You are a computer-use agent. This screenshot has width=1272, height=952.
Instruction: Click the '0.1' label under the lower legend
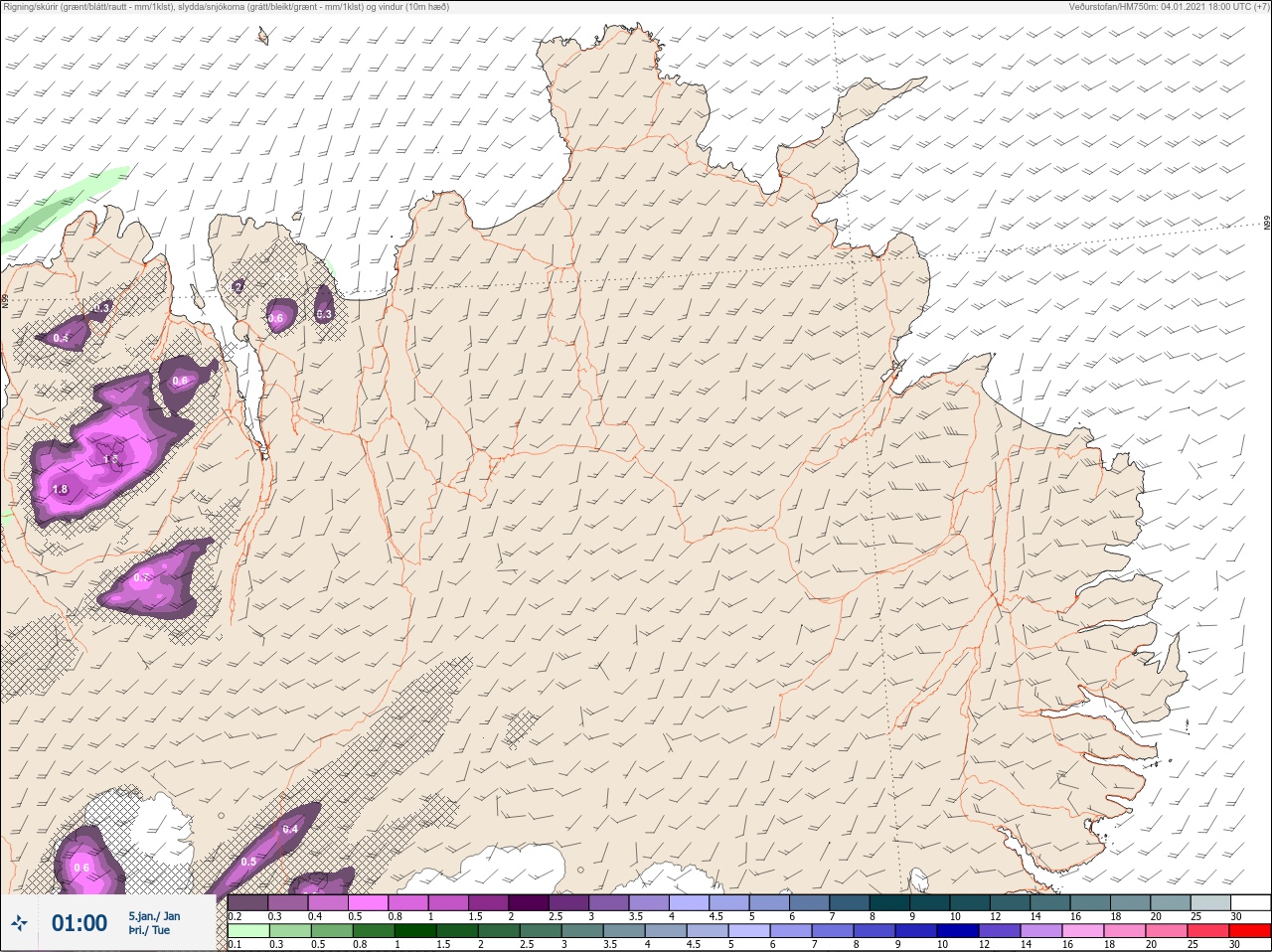click(235, 945)
